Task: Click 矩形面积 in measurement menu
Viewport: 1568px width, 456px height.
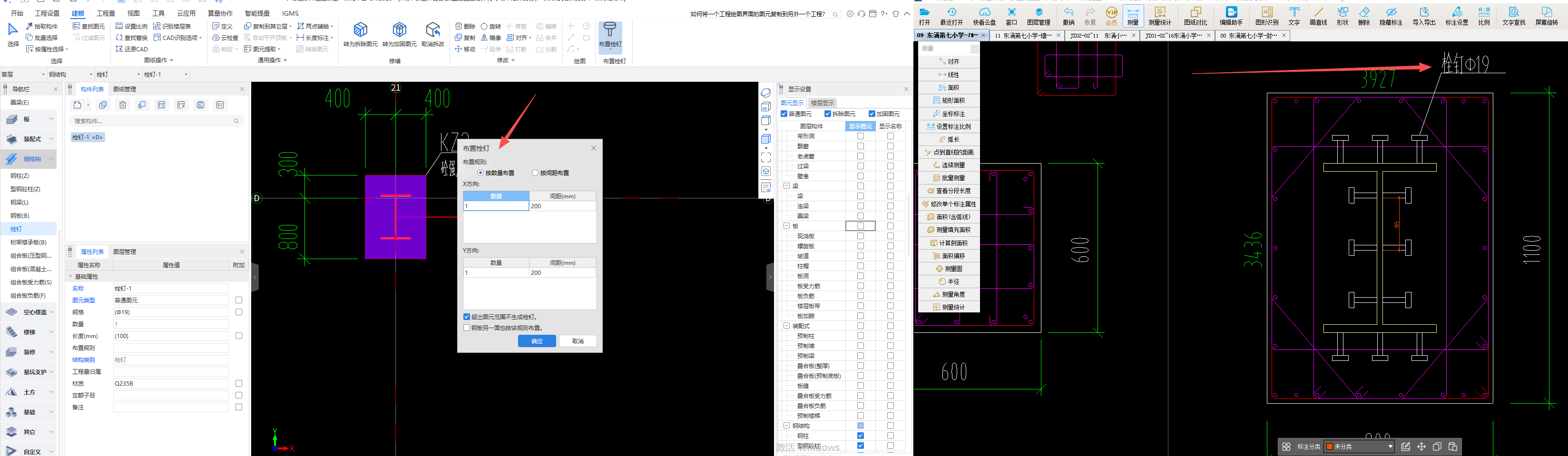Action: [949, 100]
